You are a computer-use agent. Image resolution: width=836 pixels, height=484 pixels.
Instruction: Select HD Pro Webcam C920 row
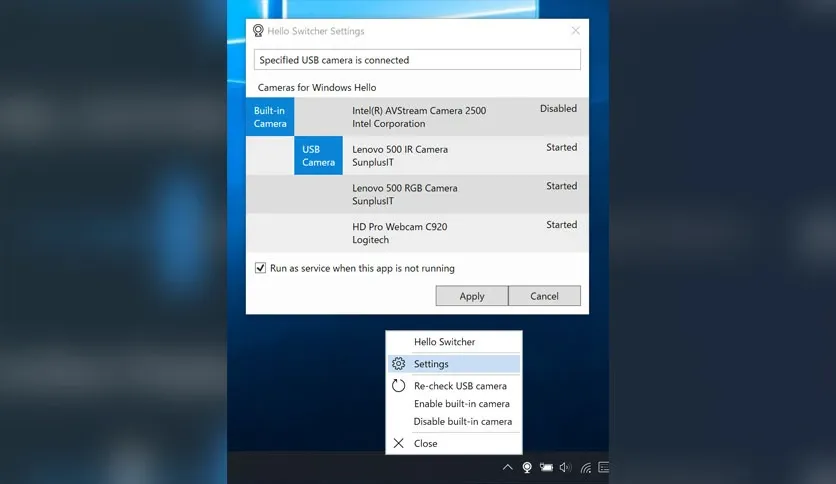tap(417, 233)
